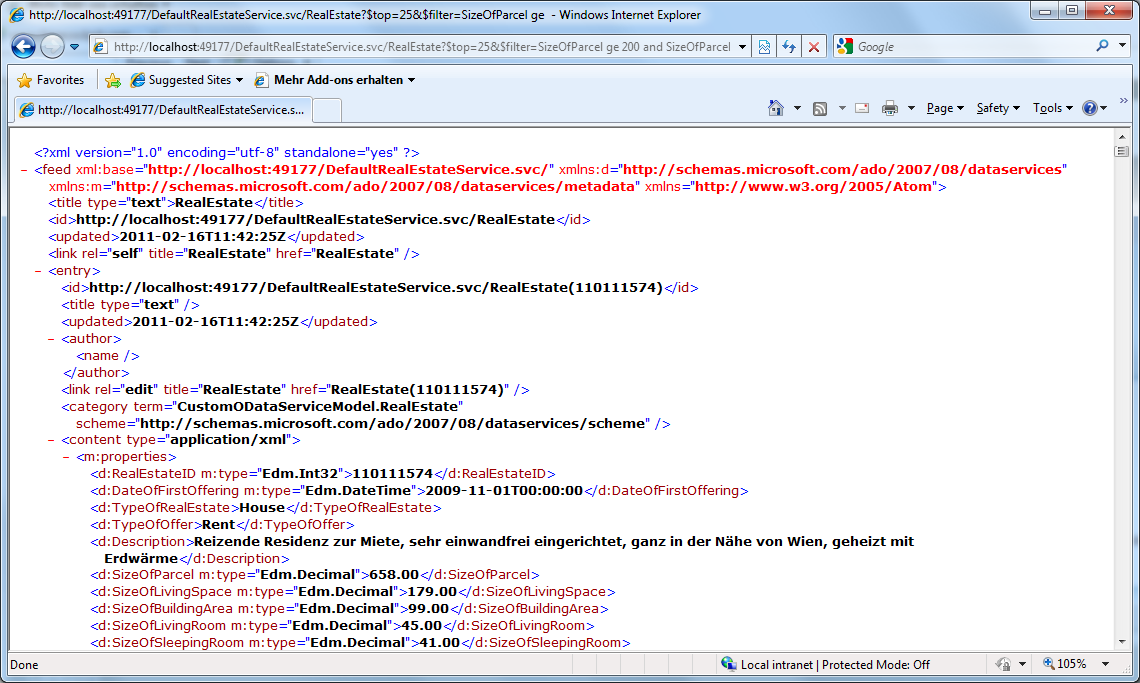Click the SizeOfSleepingRoom value 41.00

tap(440, 643)
